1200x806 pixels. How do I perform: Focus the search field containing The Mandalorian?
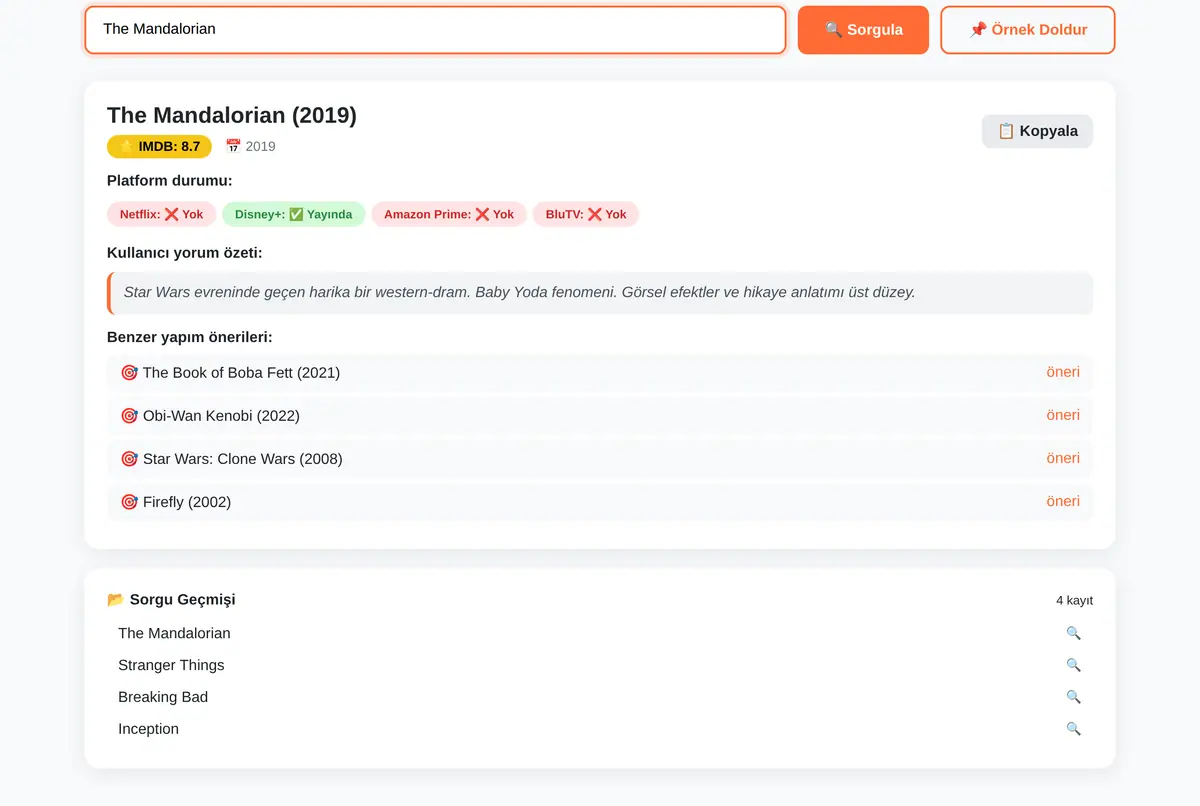click(x=435, y=30)
